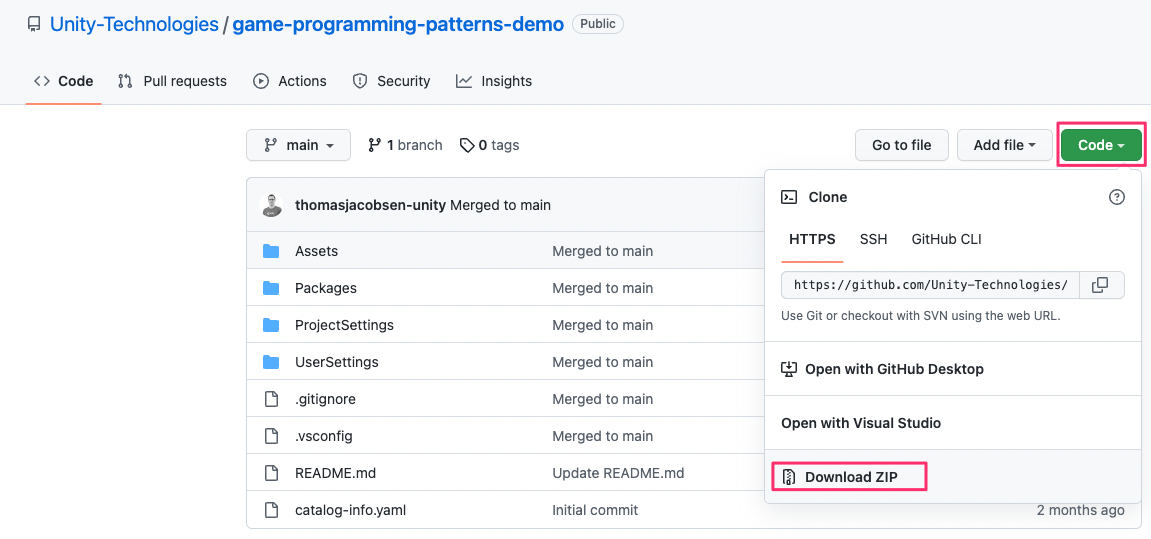Viewport: 1151px width, 539px height.
Task: Switch to the Insights tab
Action: point(494,81)
